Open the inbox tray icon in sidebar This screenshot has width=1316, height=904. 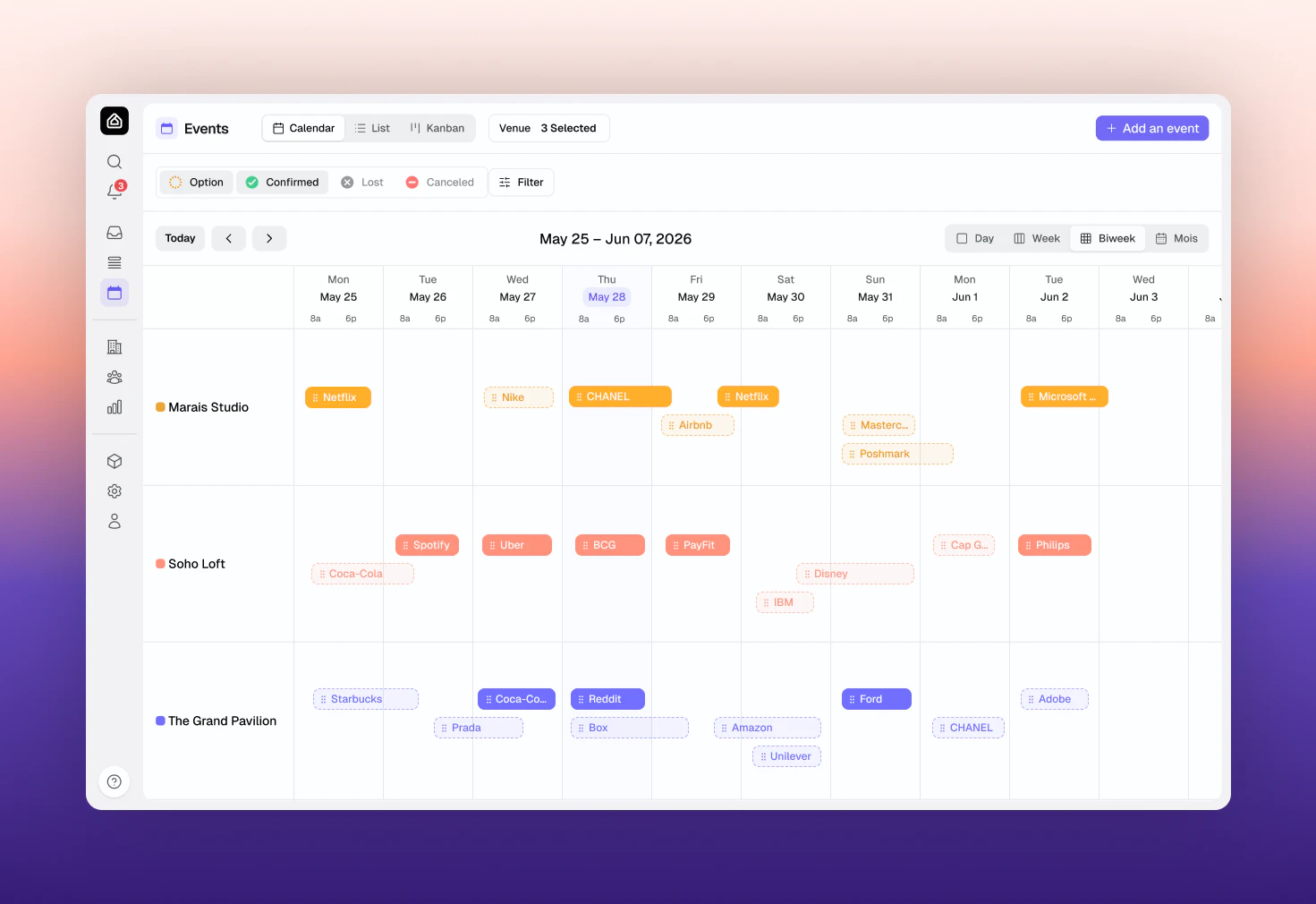click(x=115, y=233)
